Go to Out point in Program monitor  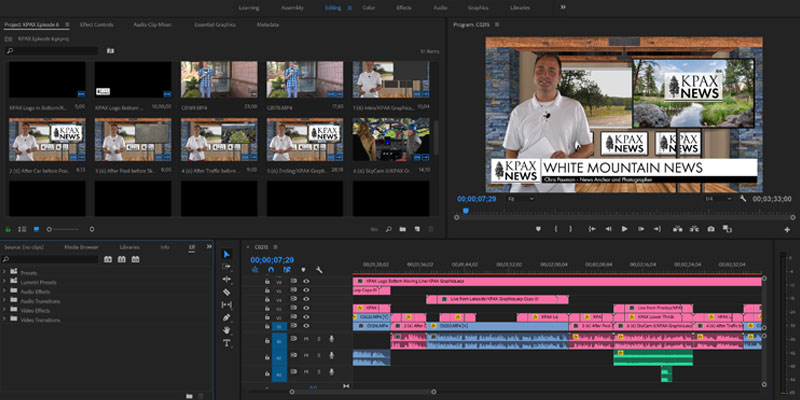[x=657, y=229]
